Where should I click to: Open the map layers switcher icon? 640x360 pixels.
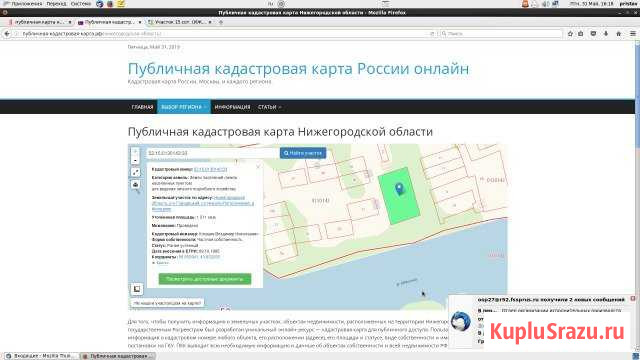click(x=137, y=289)
